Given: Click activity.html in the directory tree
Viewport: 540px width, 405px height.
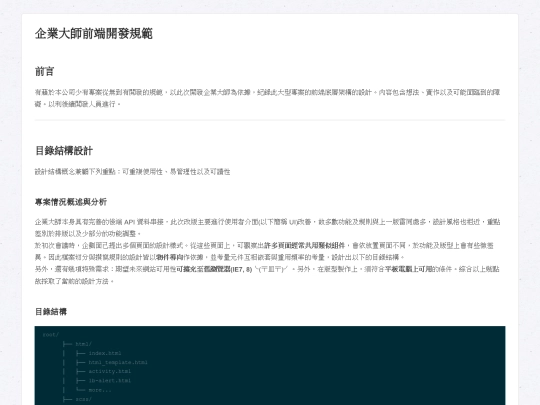Looking at the screenshot, I should [110, 371].
